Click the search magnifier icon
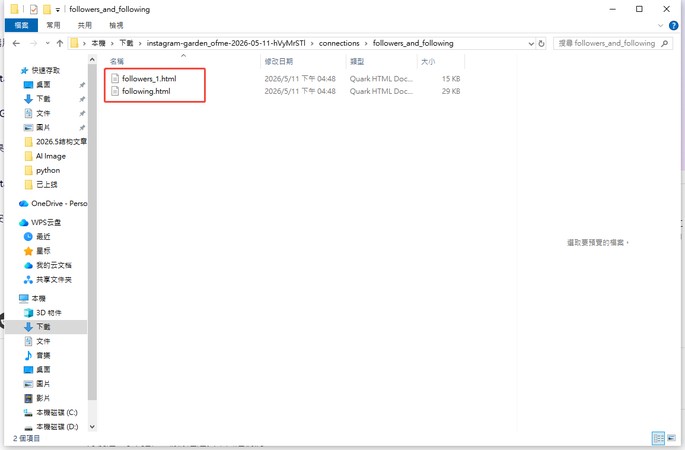The width and height of the screenshot is (685, 450). point(664,43)
